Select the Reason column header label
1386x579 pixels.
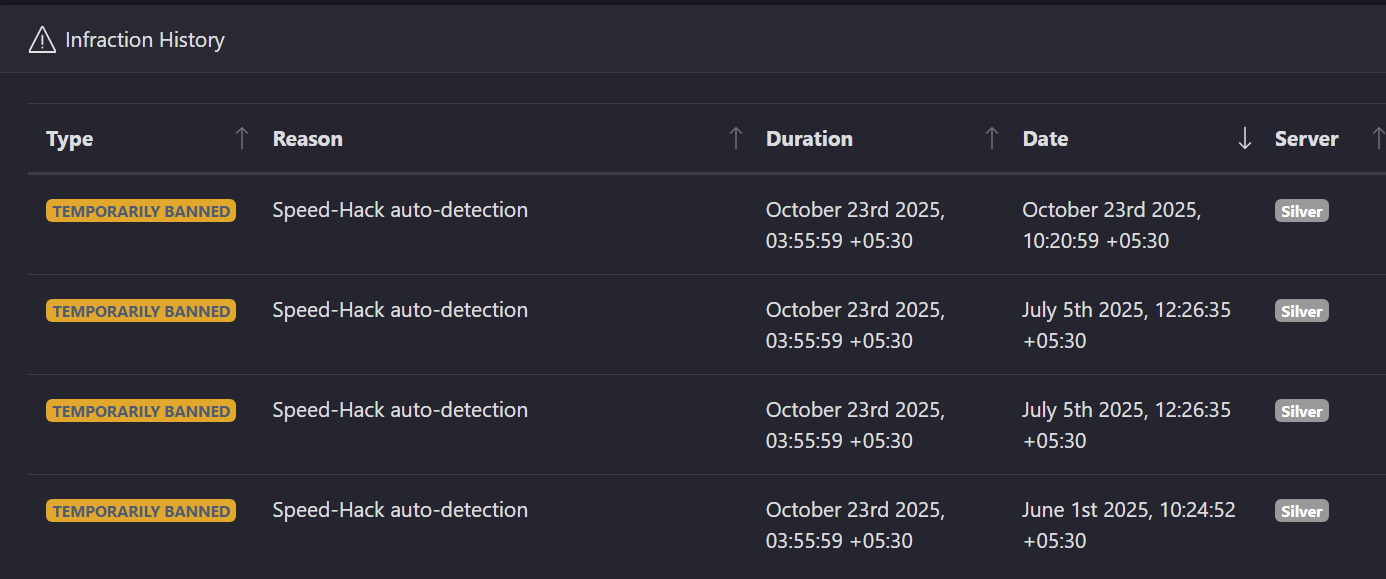tap(308, 139)
